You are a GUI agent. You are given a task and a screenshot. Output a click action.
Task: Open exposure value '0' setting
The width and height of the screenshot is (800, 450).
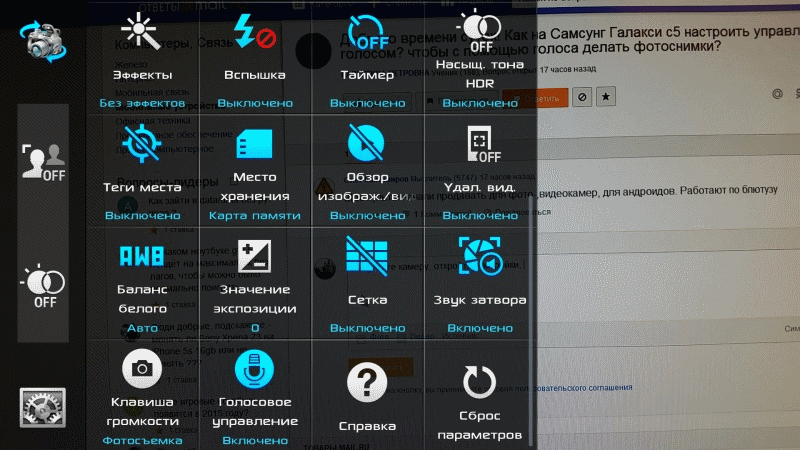tap(255, 328)
